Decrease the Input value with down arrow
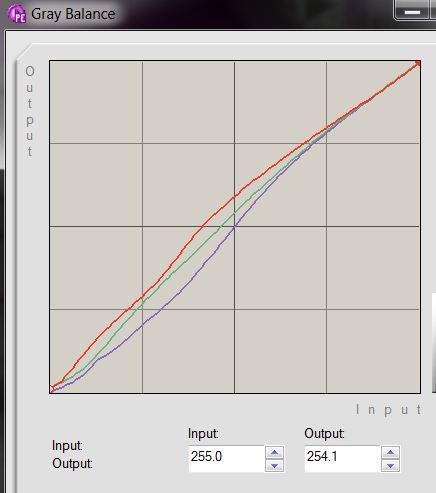The width and height of the screenshot is (436, 493). [x=274, y=465]
